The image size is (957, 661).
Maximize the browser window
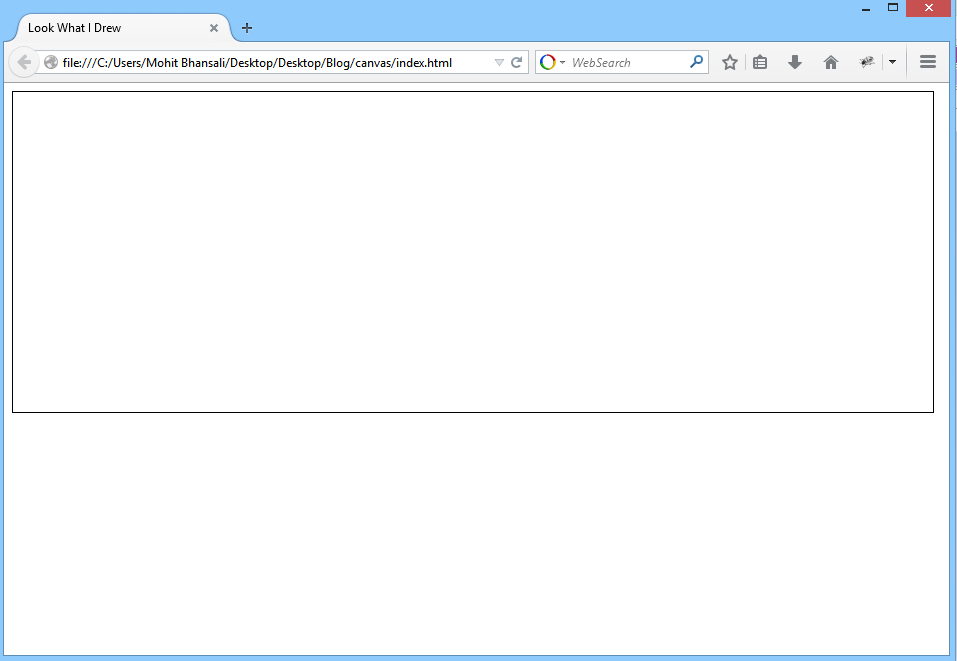[x=893, y=8]
